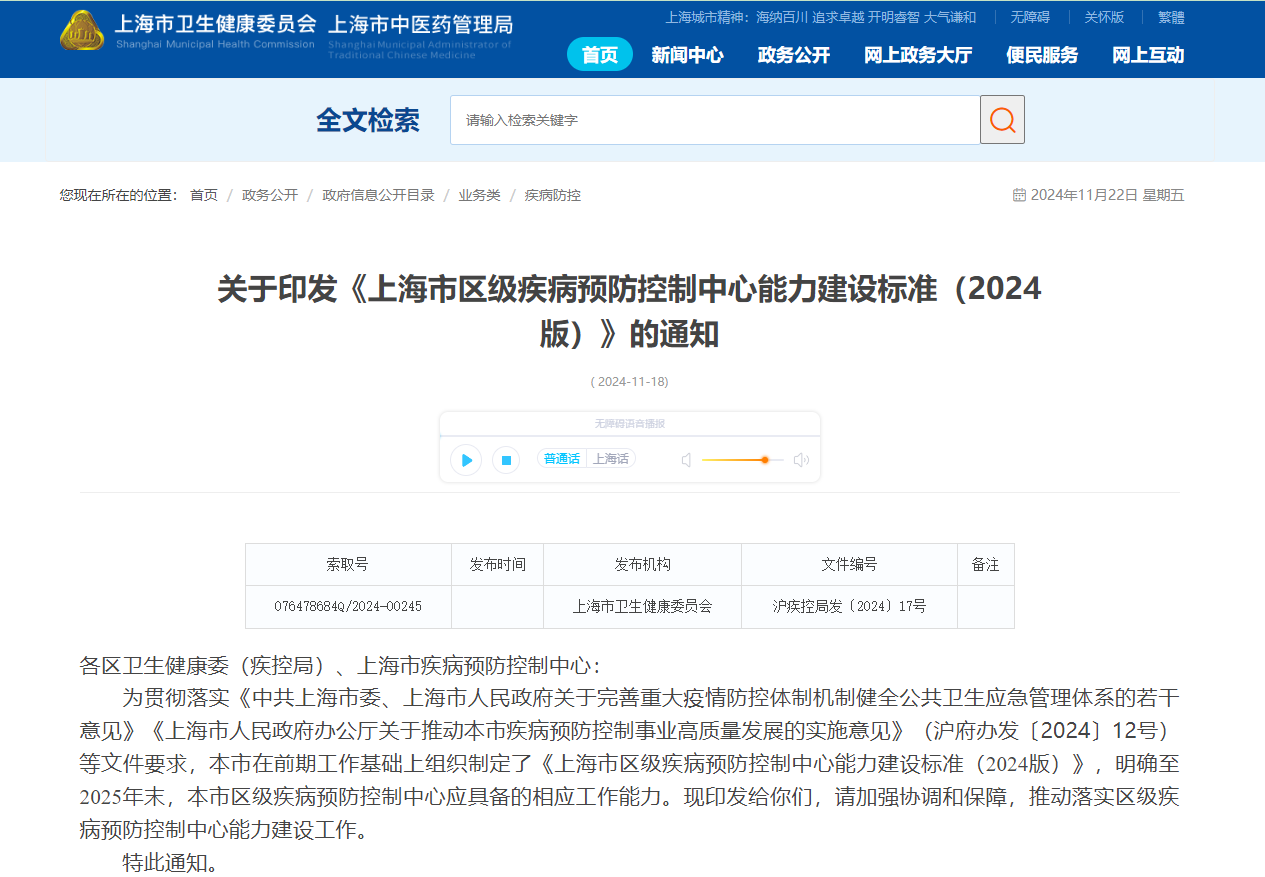Screen dimensions: 1265x877
Task: Click the low volume speaker icon
Action: (x=686, y=460)
